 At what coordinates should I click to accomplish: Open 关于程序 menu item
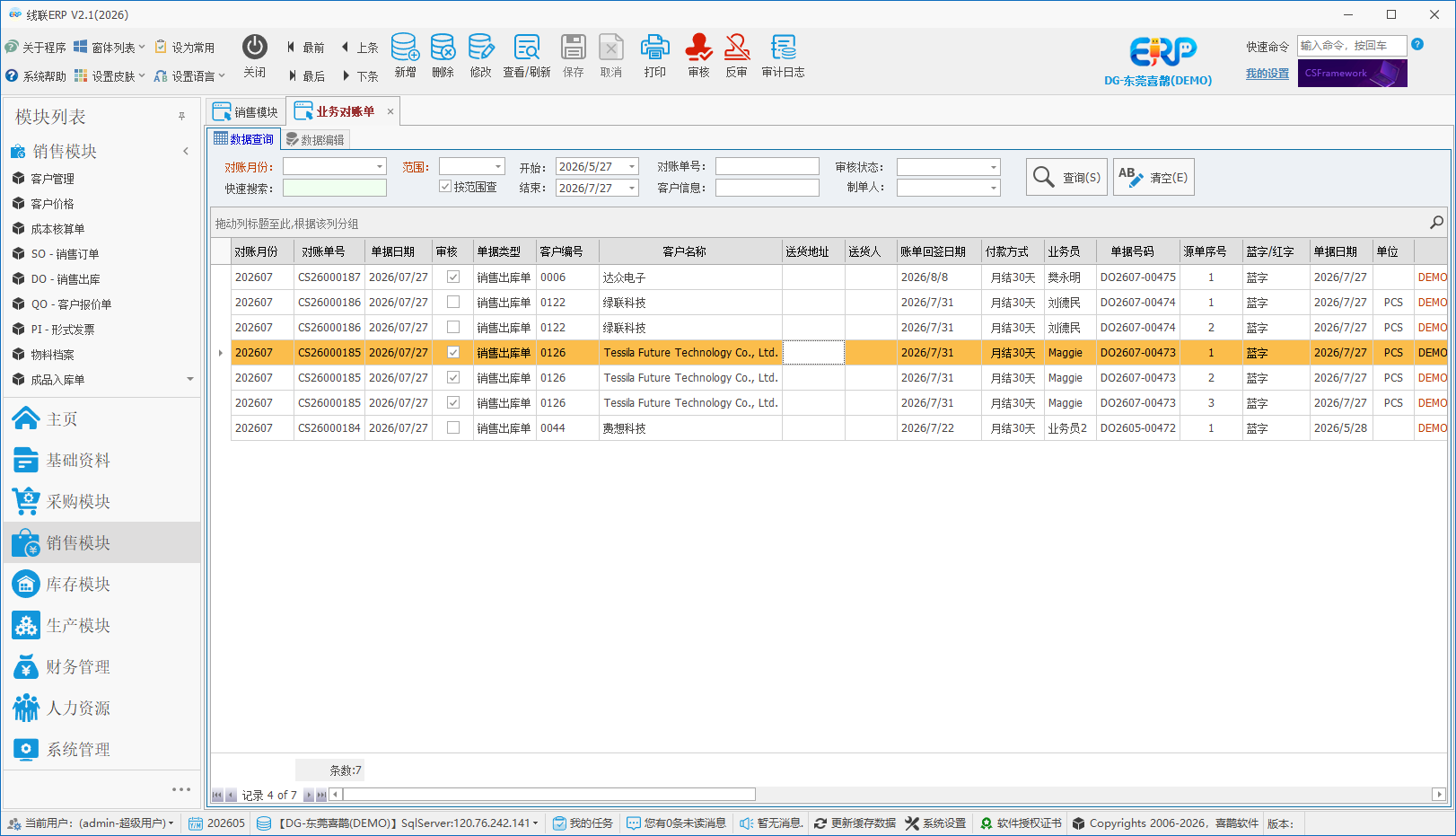pyautogui.click(x=35, y=48)
